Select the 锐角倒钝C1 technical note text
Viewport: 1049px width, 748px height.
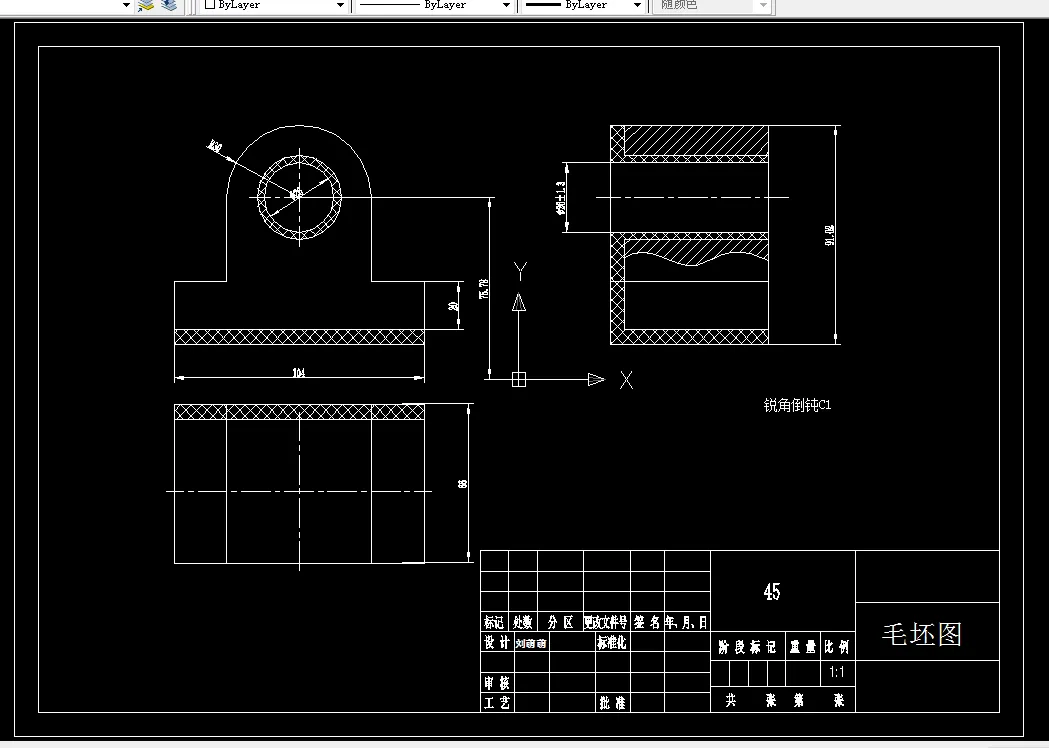[x=797, y=405]
